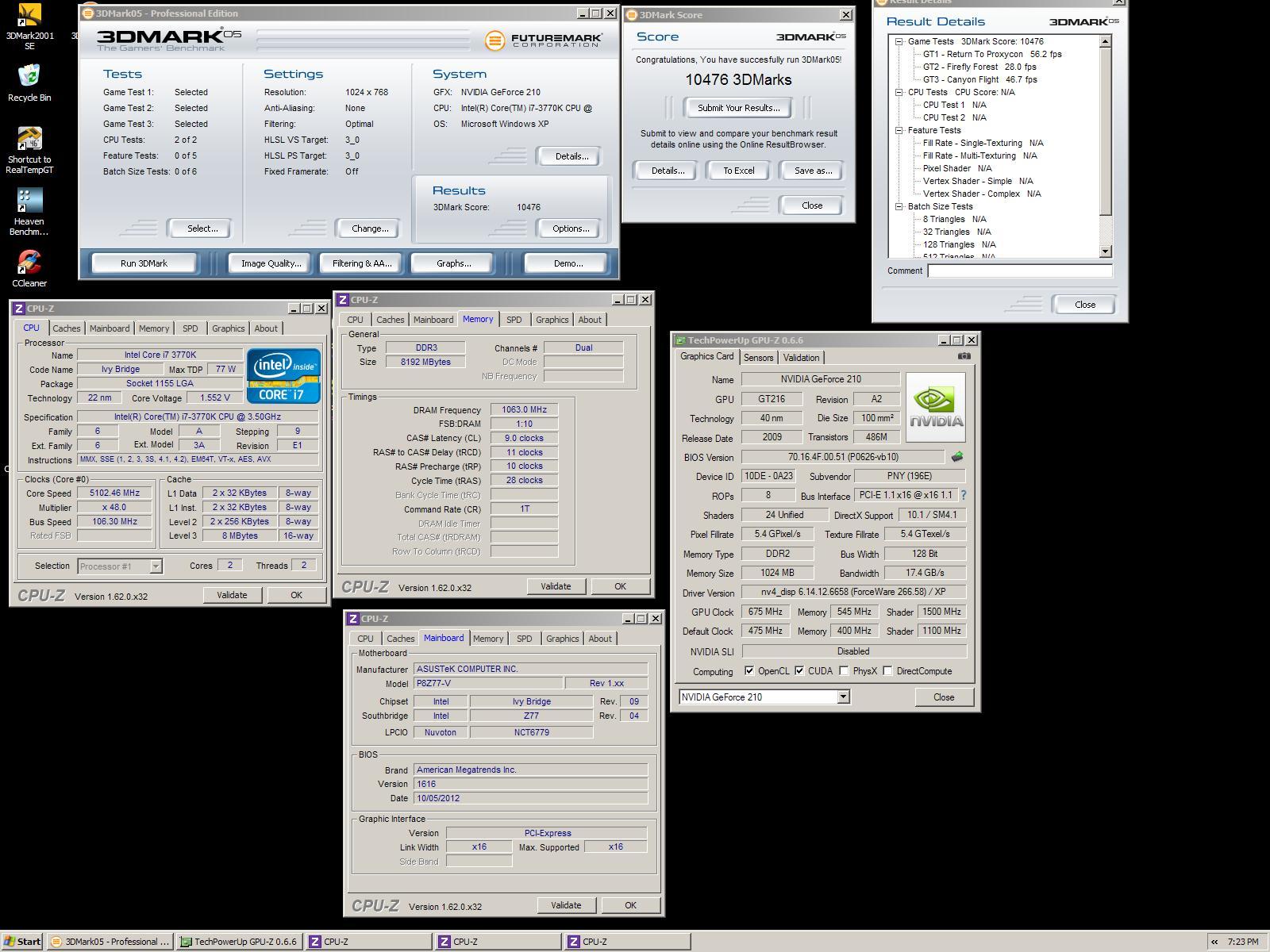Image resolution: width=1270 pixels, height=952 pixels.
Task: Click Details... in the 3DMark Score window
Action: [668, 171]
